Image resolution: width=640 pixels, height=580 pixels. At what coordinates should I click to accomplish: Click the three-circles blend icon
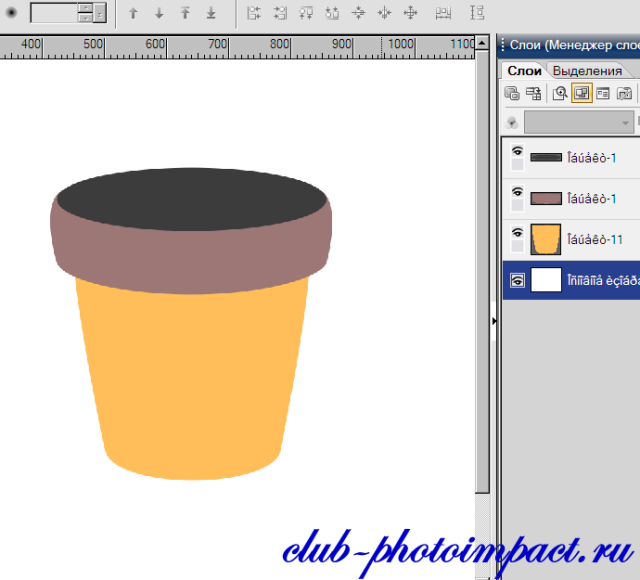[x=512, y=122]
